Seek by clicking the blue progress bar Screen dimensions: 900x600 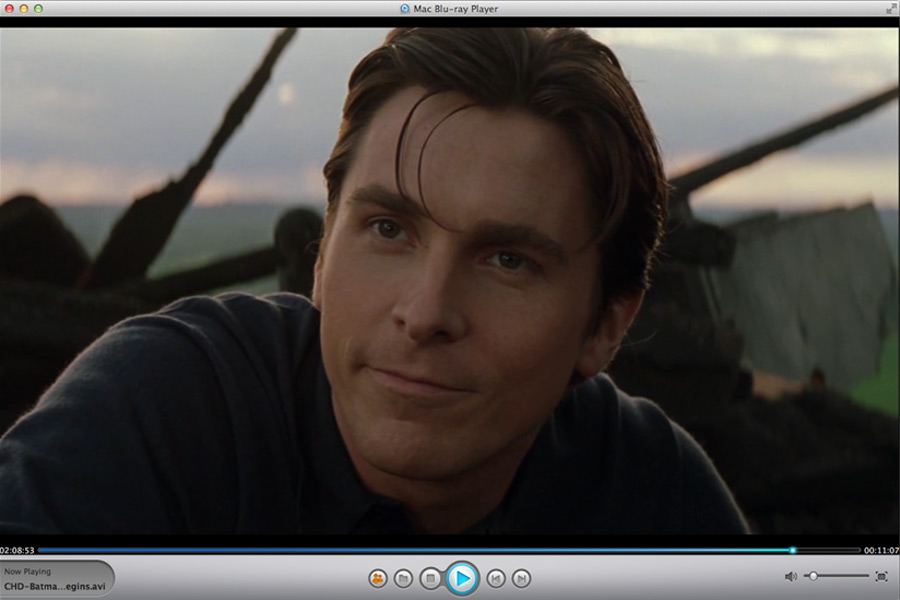[415, 550]
